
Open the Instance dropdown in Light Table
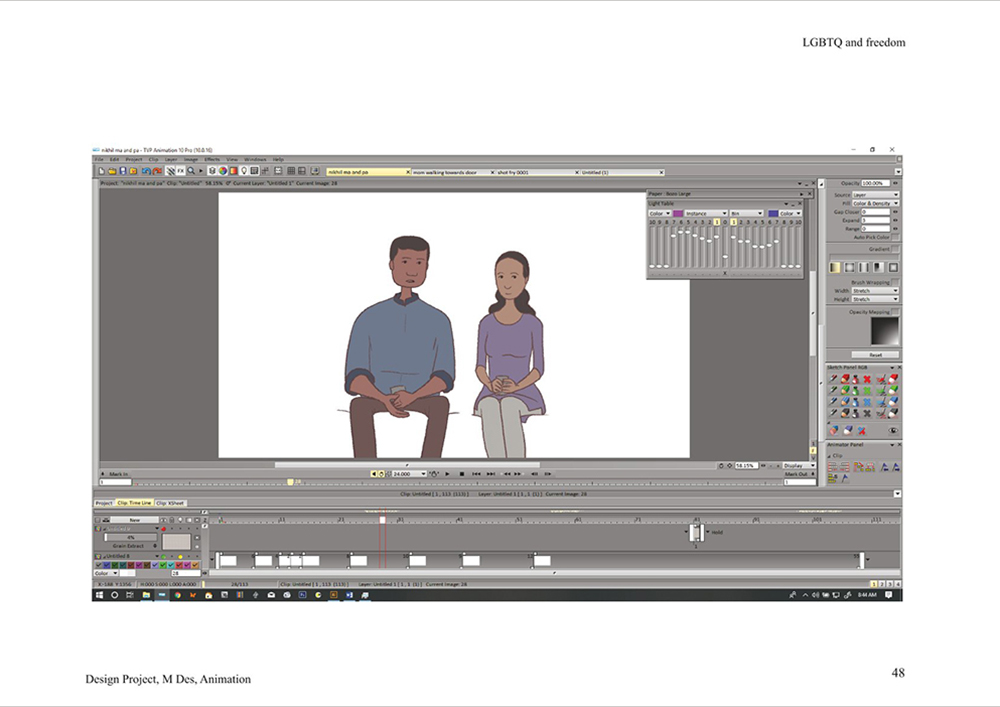pyautogui.click(x=706, y=213)
